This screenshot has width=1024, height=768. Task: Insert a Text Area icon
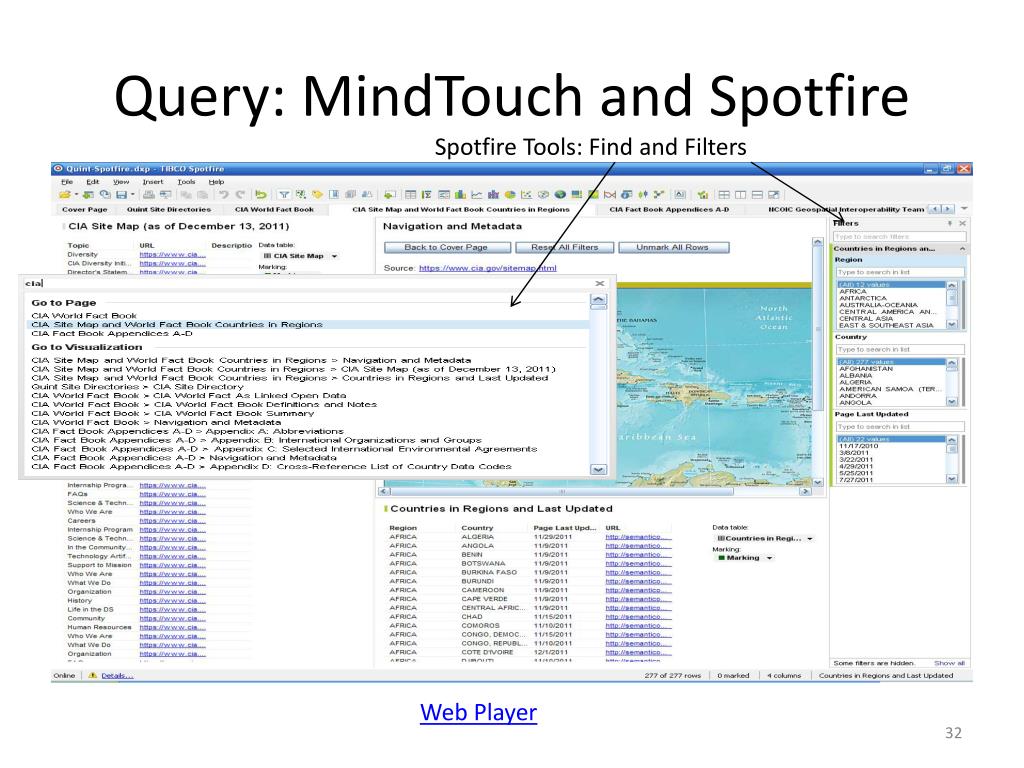(x=679, y=195)
